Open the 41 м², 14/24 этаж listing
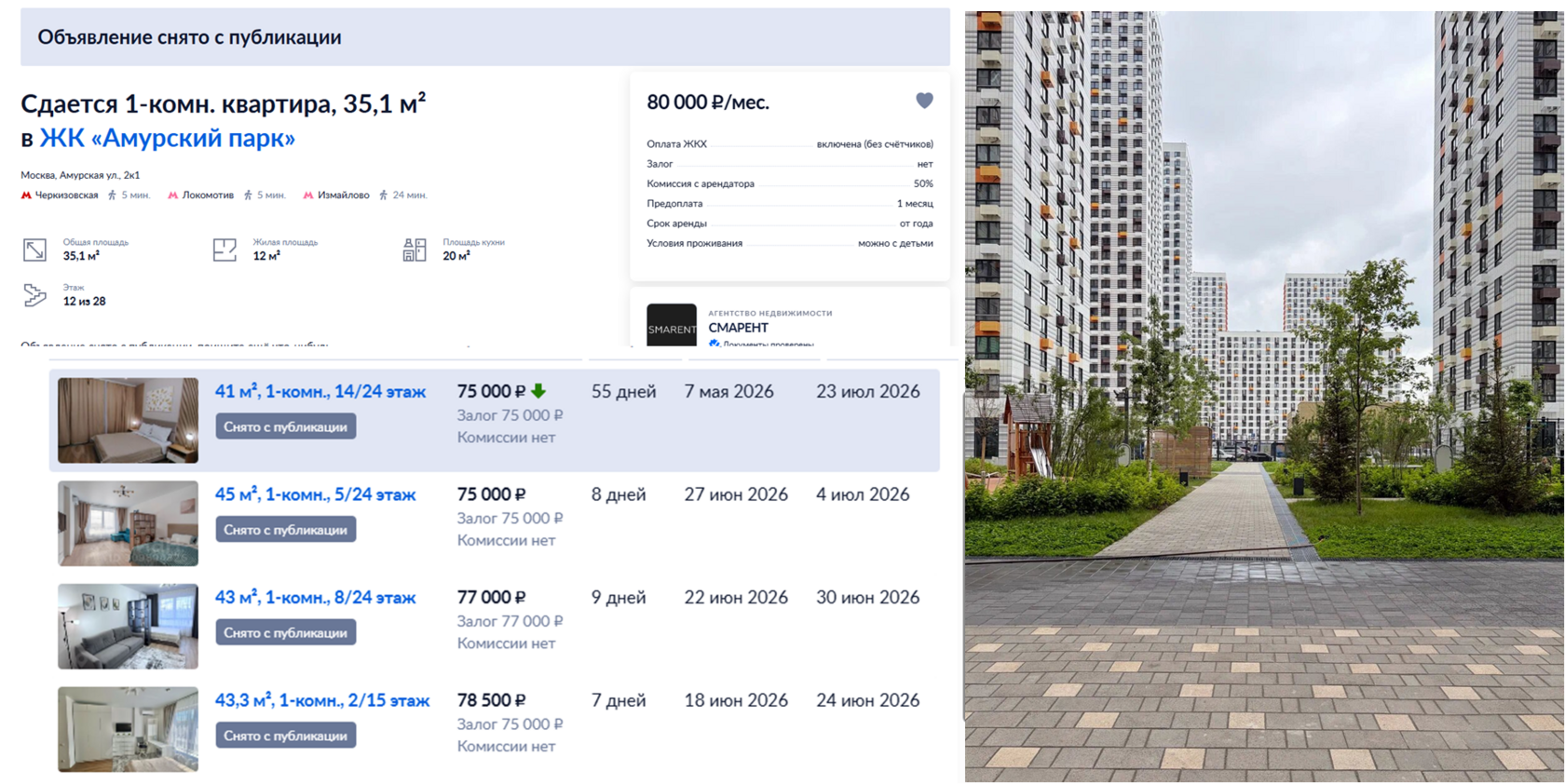 [x=320, y=392]
